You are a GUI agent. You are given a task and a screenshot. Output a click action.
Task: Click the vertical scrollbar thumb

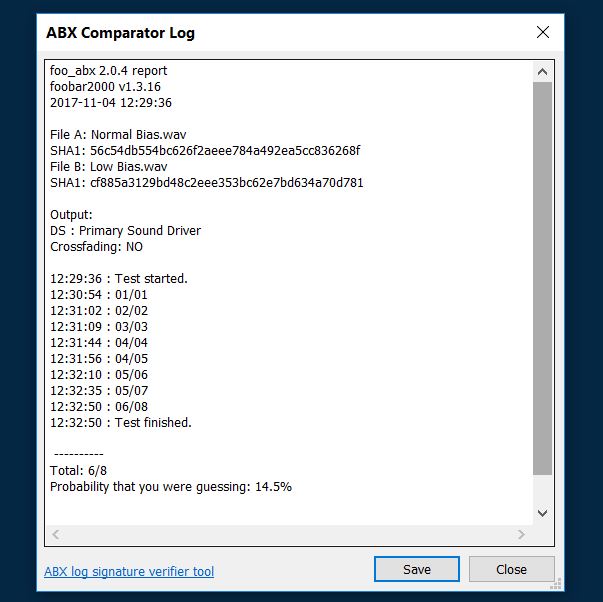pos(542,278)
